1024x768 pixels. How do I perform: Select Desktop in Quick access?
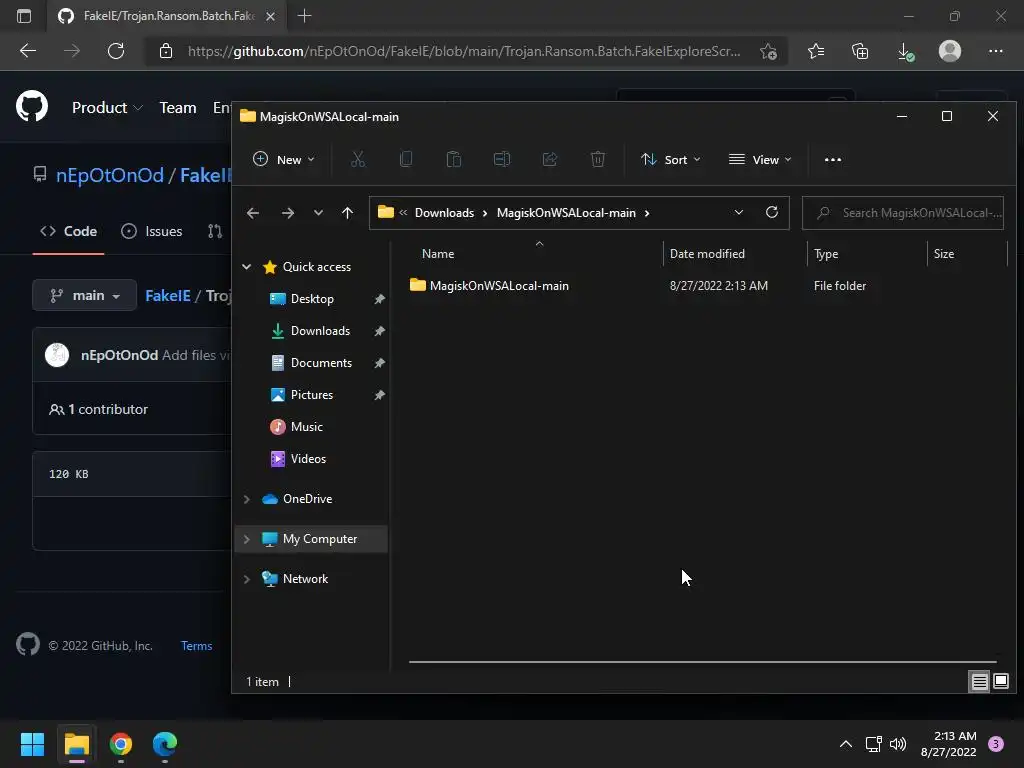tap(312, 298)
